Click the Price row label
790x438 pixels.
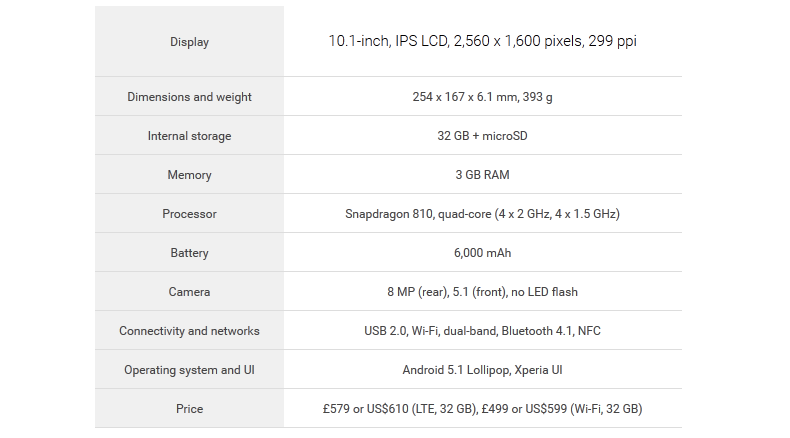189,409
